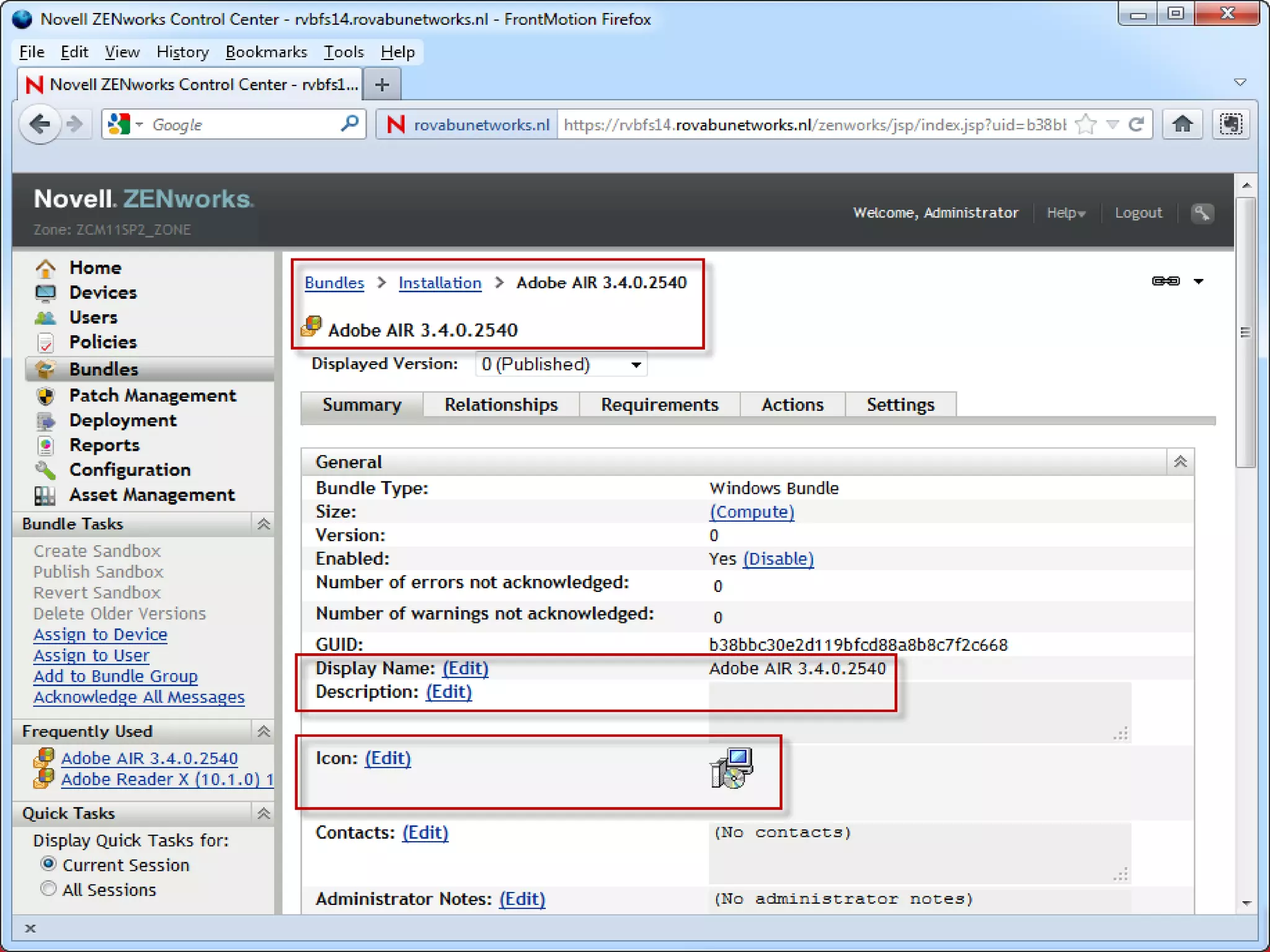Open the list all tabs arrow
This screenshot has width=1270, height=952.
(1240, 82)
